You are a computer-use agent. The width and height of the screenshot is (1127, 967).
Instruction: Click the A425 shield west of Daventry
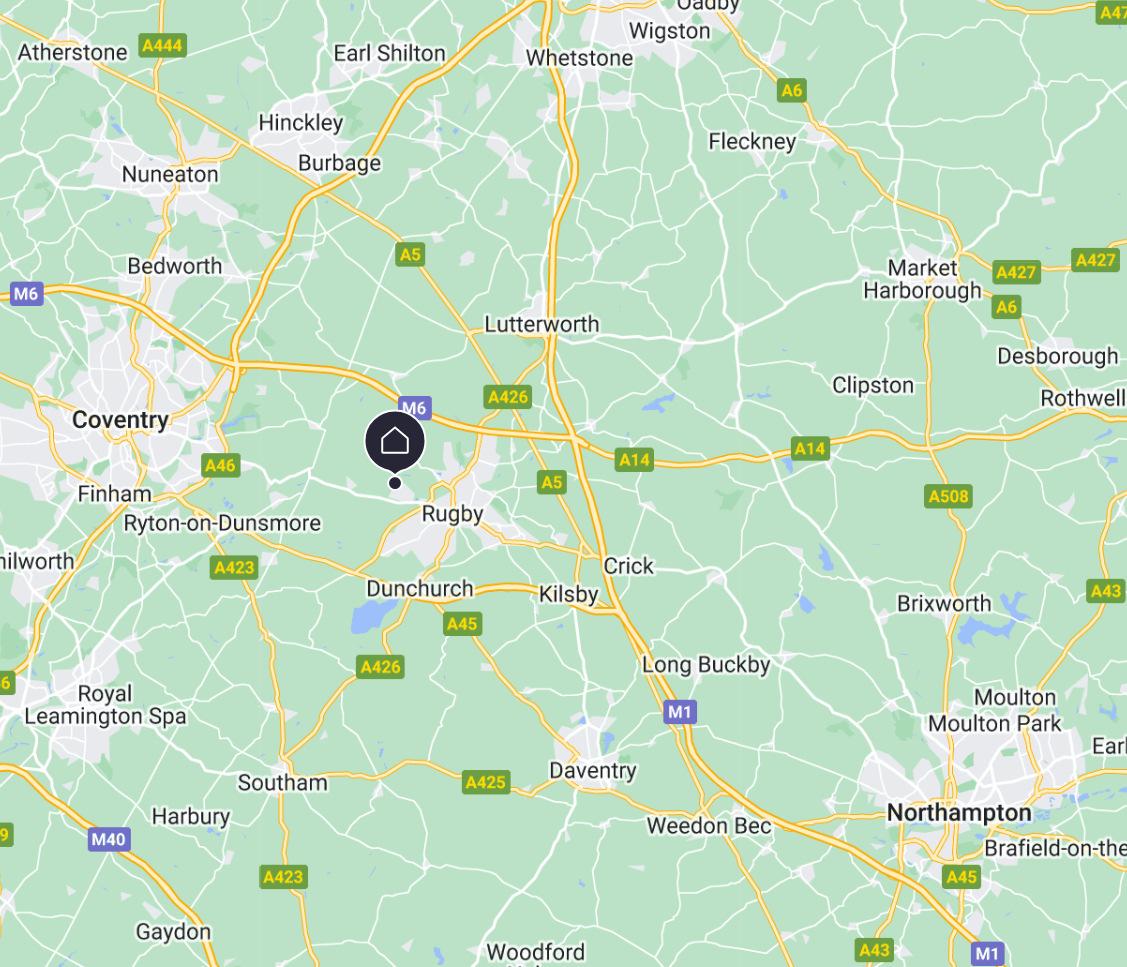(x=486, y=782)
